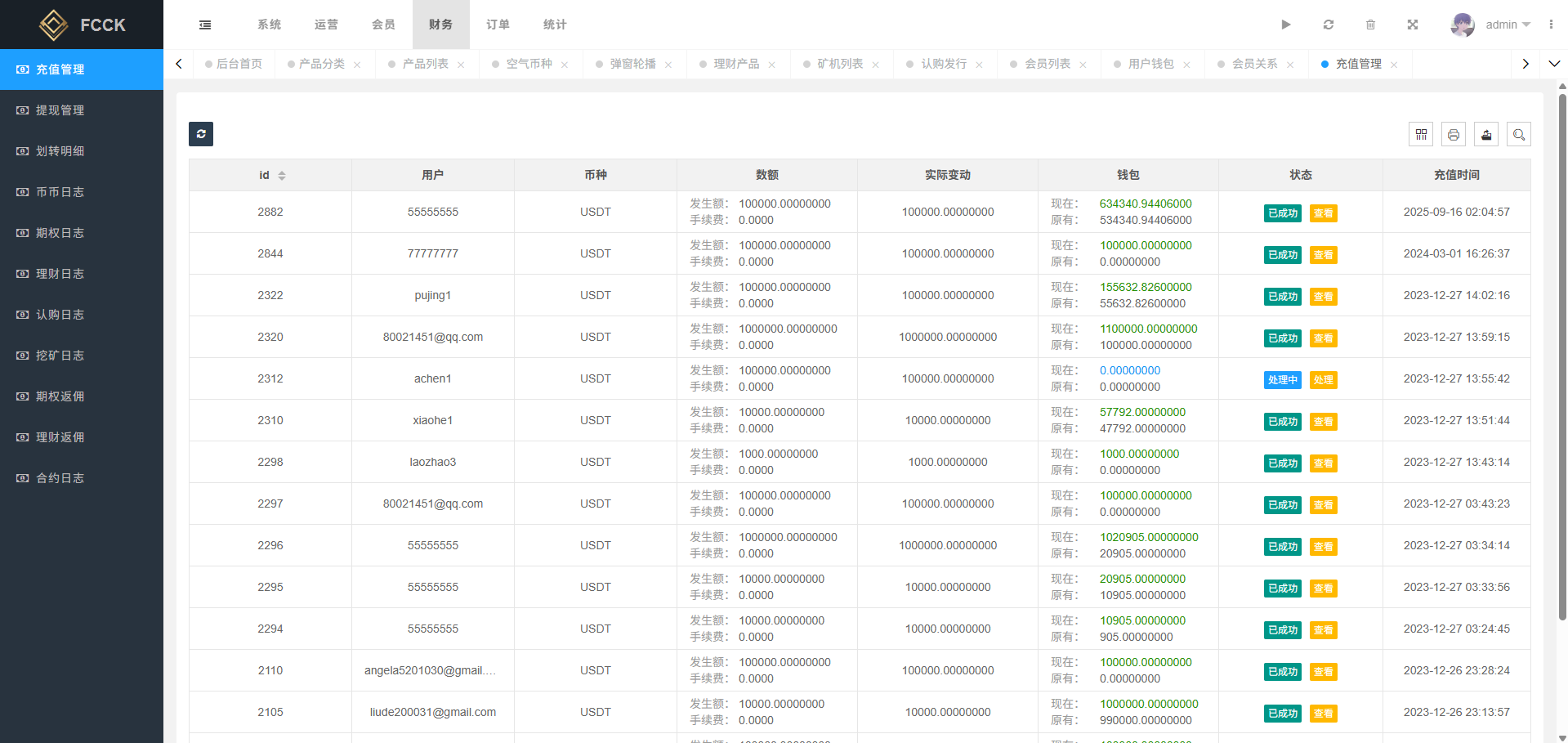Image resolution: width=1568 pixels, height=743 pixels.
Task: Collapse the sidebar with the hamburger icon
Action: click(205, 25)
